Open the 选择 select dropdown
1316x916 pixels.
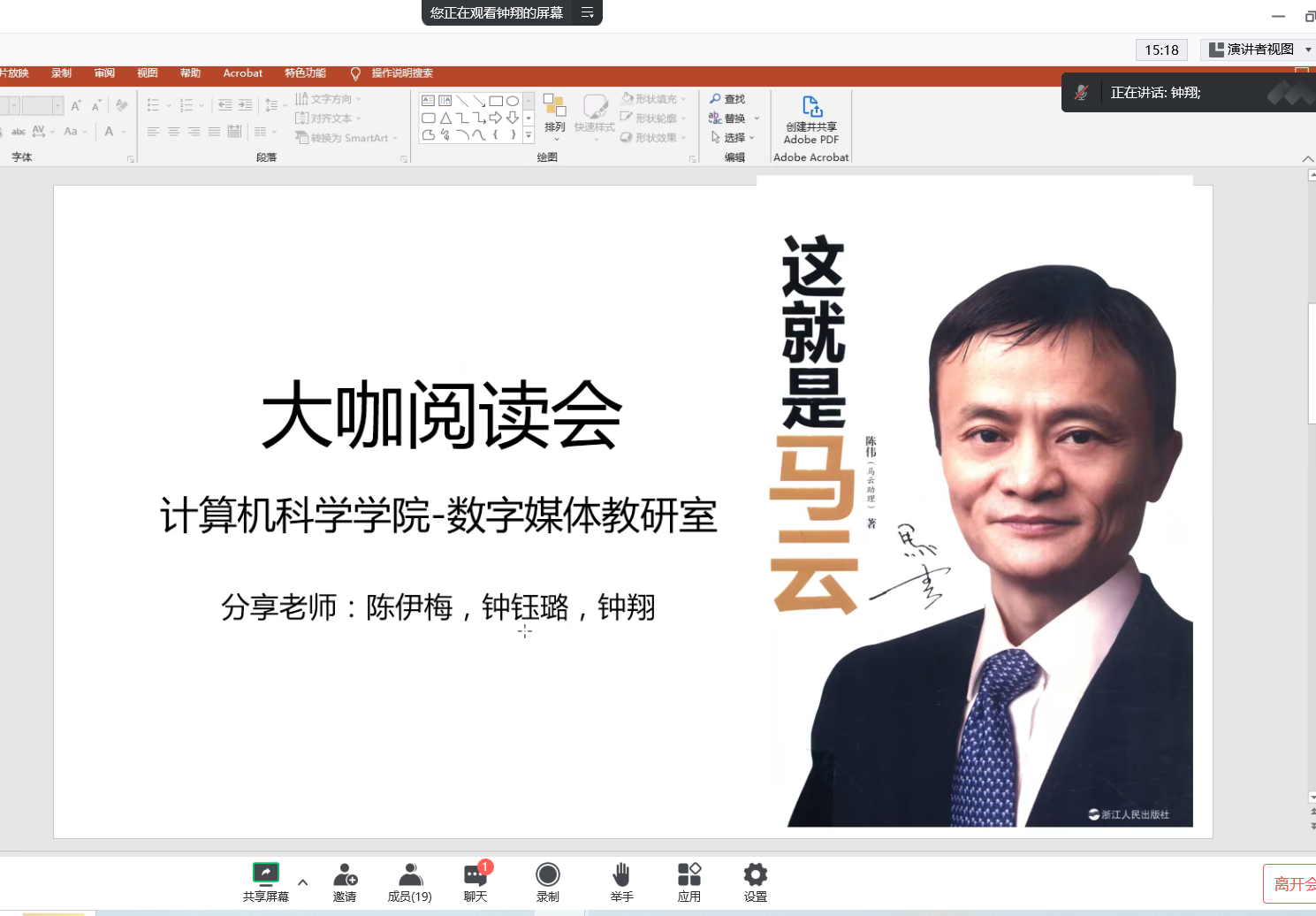(x=733, y=138)
